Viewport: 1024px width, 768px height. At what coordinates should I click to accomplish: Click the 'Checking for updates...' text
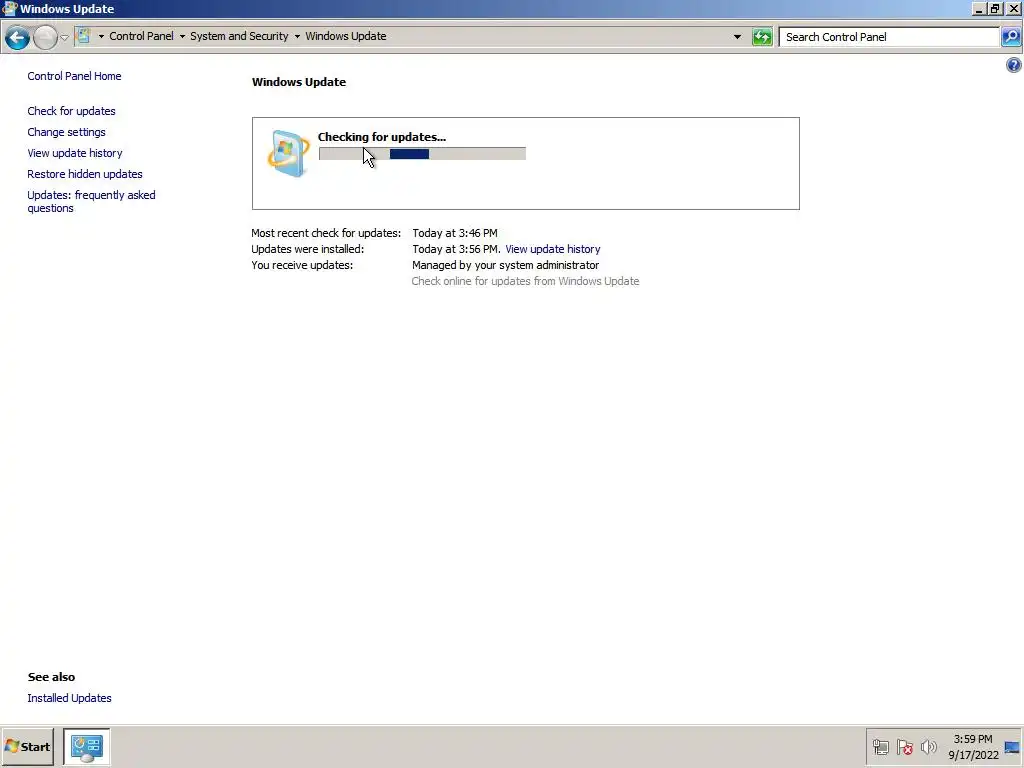381,137
